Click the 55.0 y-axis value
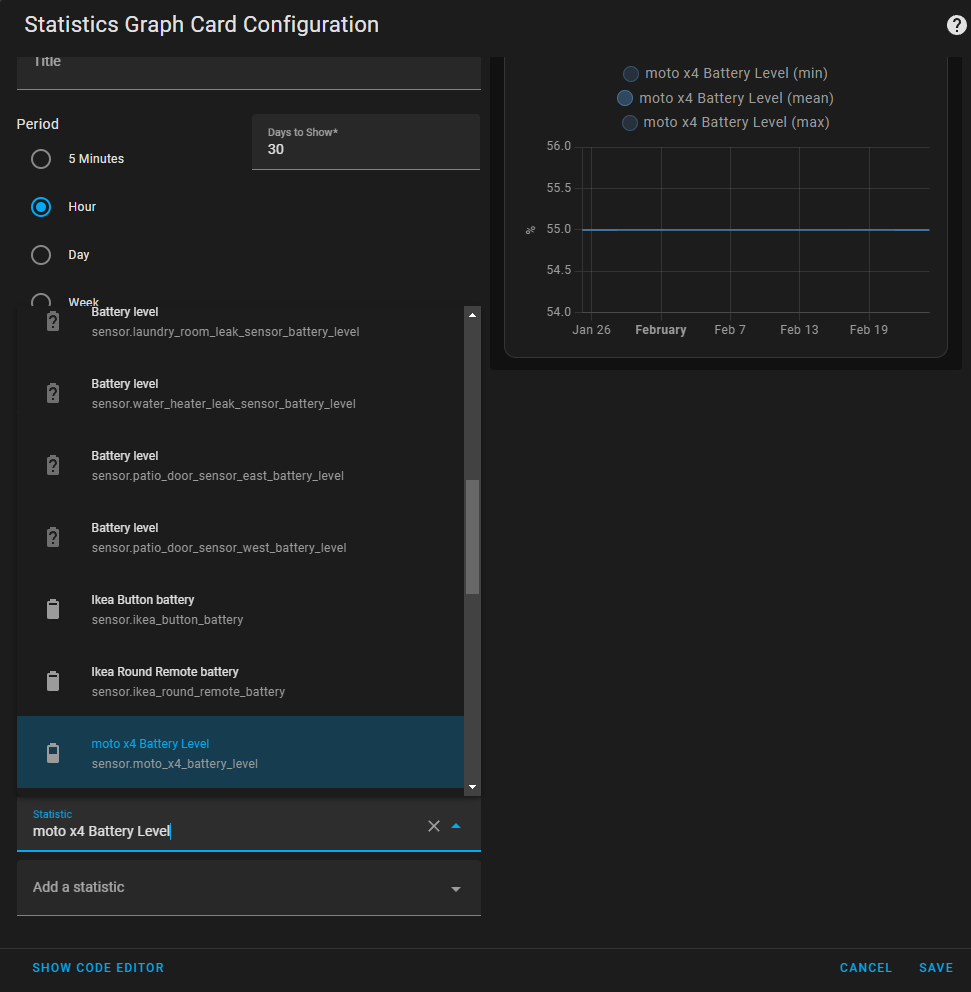 click(x=559, y=229)
